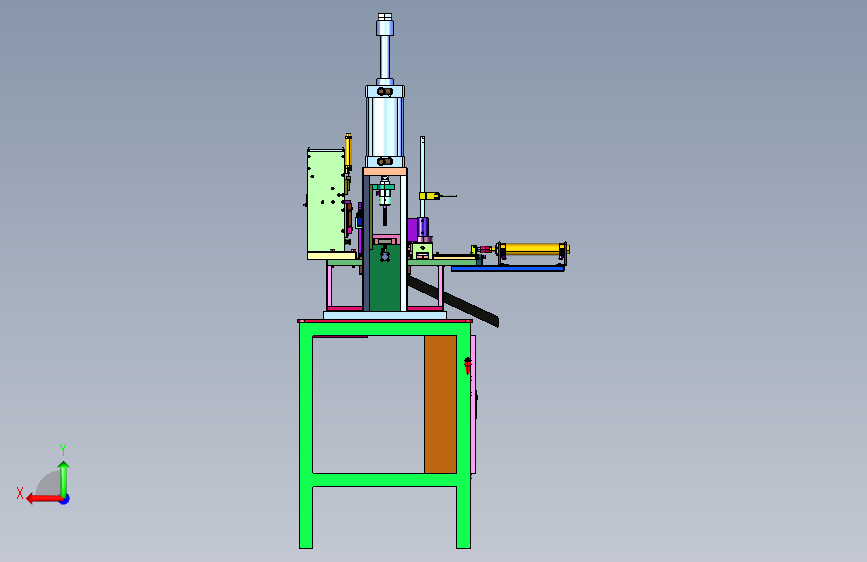Click the red X axis arrow of the triad
This screenshot has width=867, height=562.
43,499
